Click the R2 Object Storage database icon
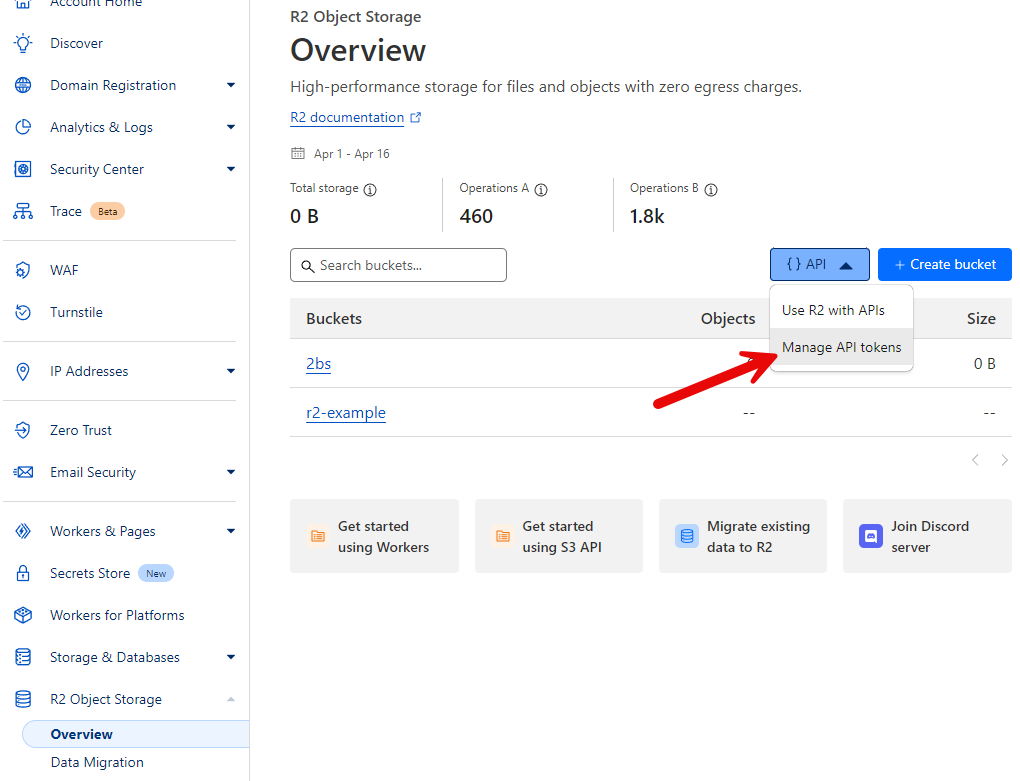 point(23,699)
